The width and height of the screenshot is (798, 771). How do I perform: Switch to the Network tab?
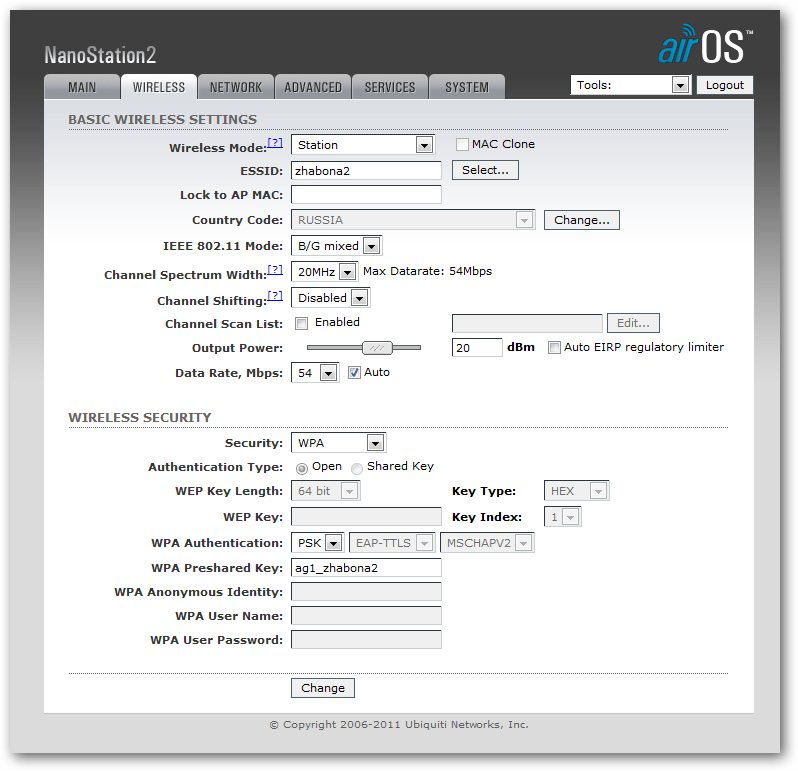(236, 87)
